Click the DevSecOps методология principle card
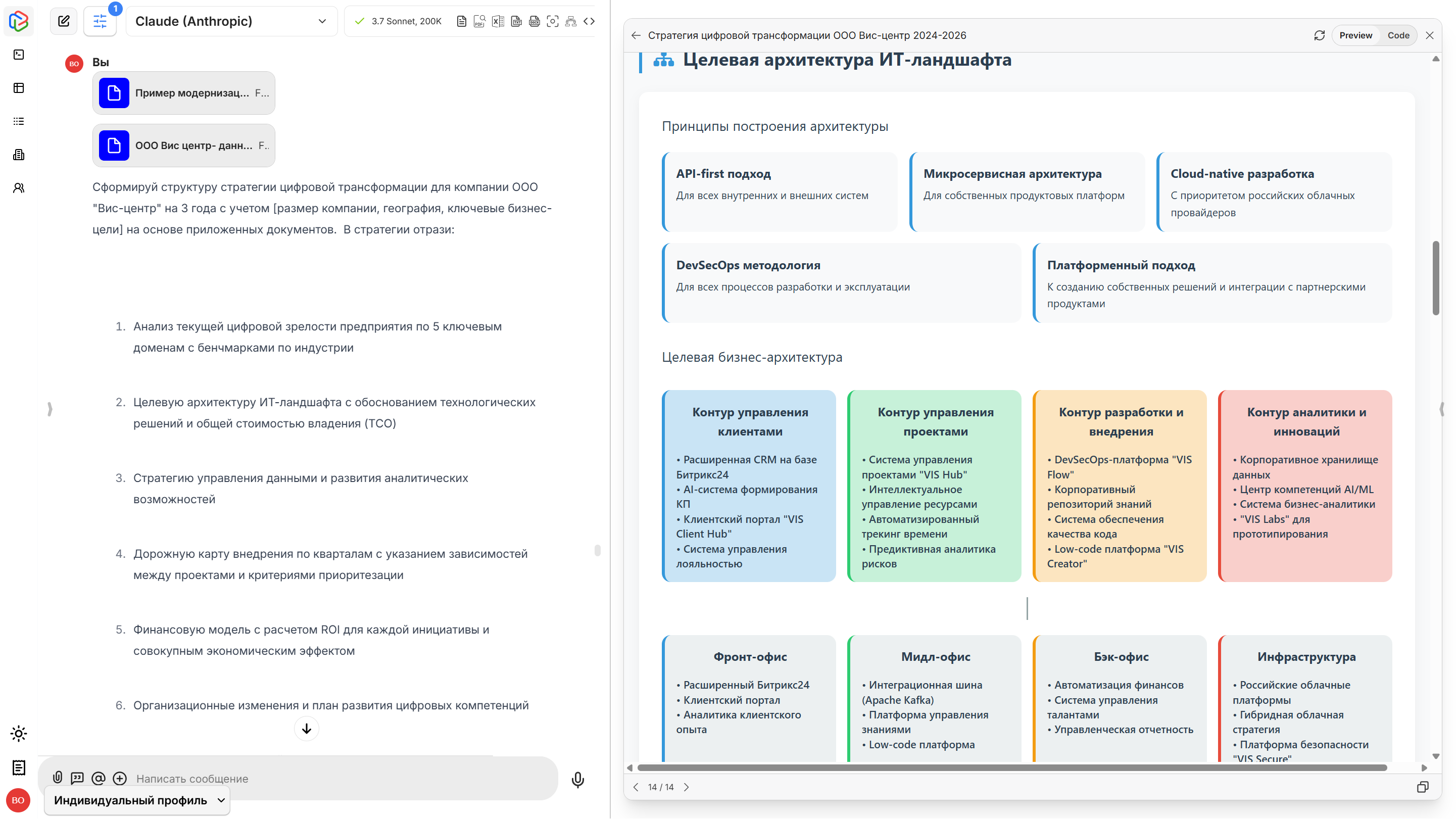 (842, 283)
